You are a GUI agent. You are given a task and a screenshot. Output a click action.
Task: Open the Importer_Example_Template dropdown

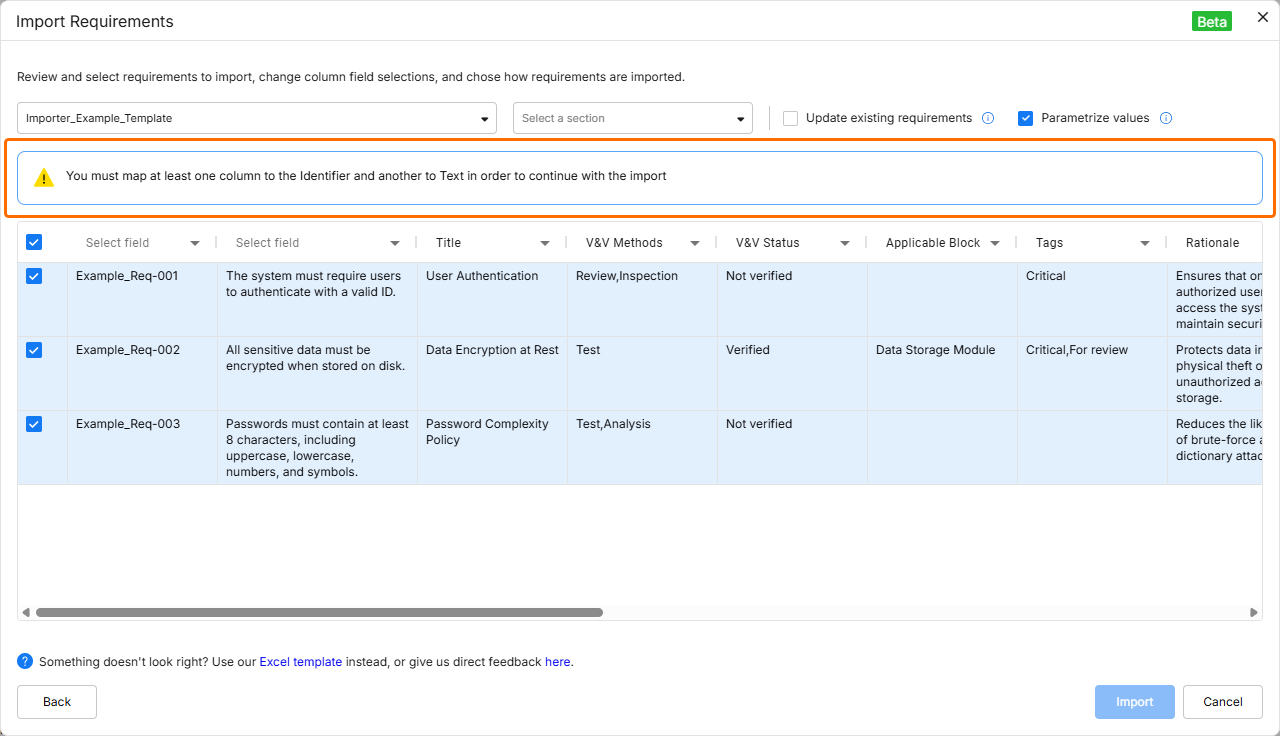click(257, 118)
